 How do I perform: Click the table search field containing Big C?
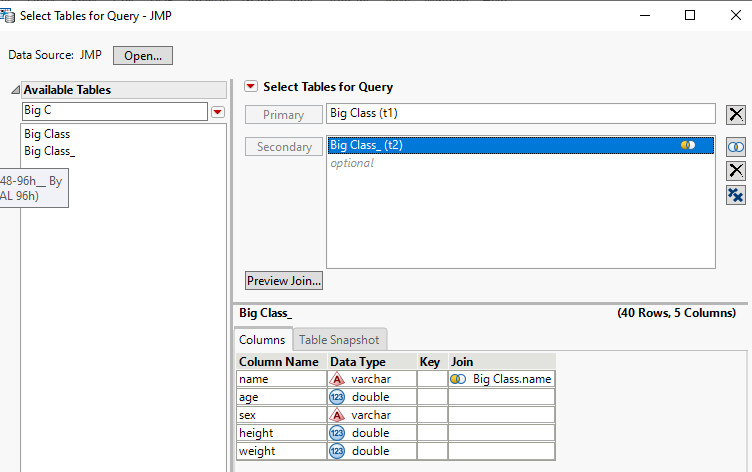[x=114, y=110]
